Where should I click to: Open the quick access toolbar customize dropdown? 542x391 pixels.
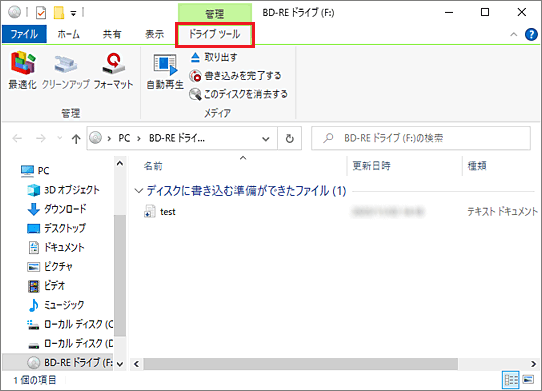tap(73, 13)
